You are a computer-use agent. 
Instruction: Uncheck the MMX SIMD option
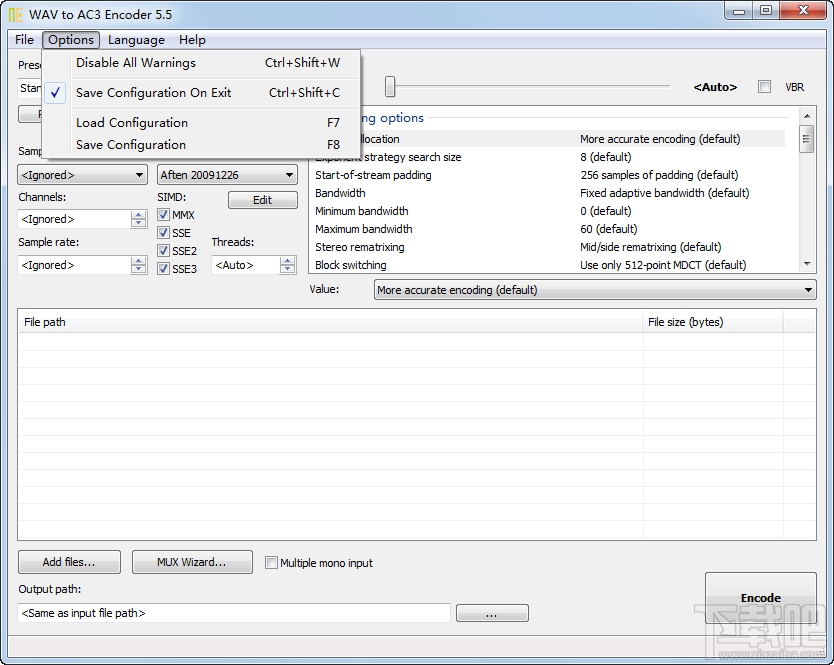[x=162, y=214]
